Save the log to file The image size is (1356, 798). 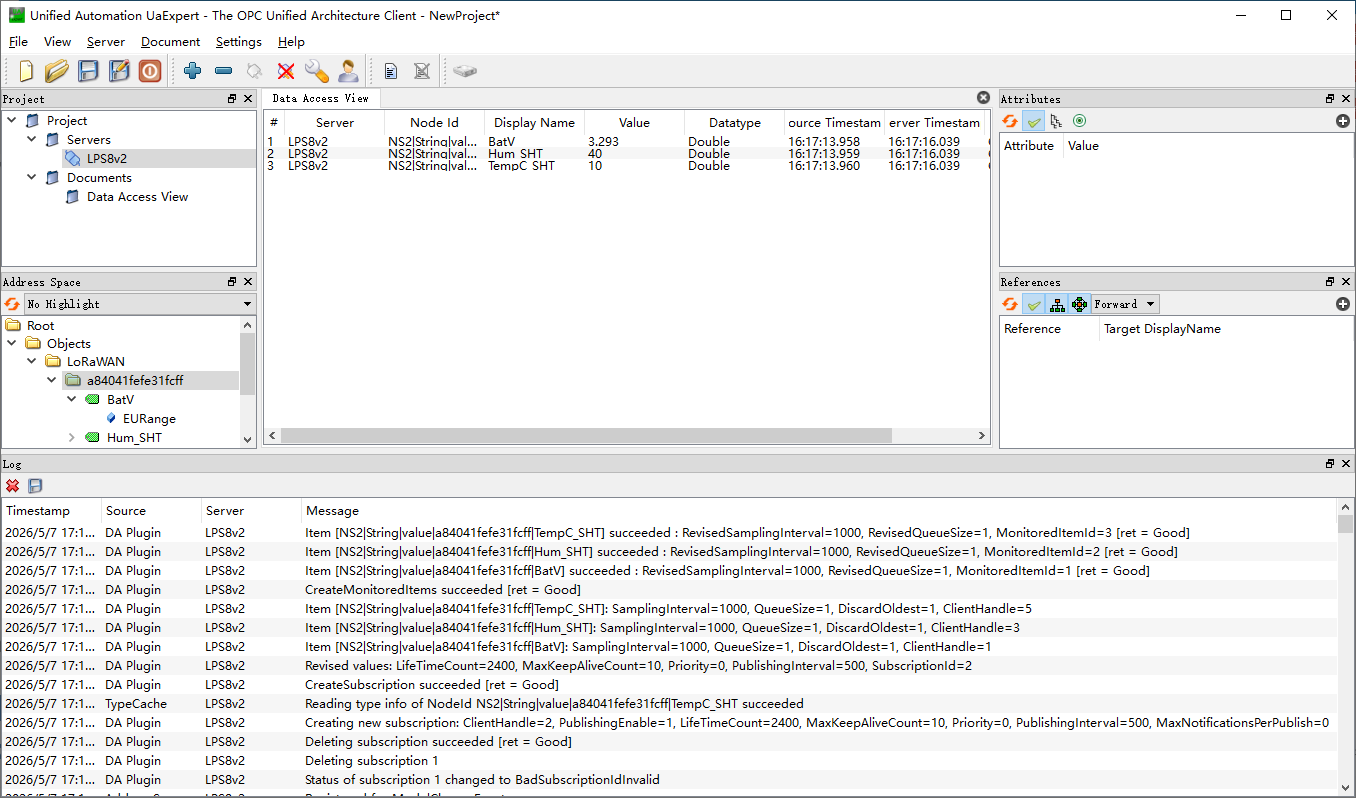[x=36, y=486]
